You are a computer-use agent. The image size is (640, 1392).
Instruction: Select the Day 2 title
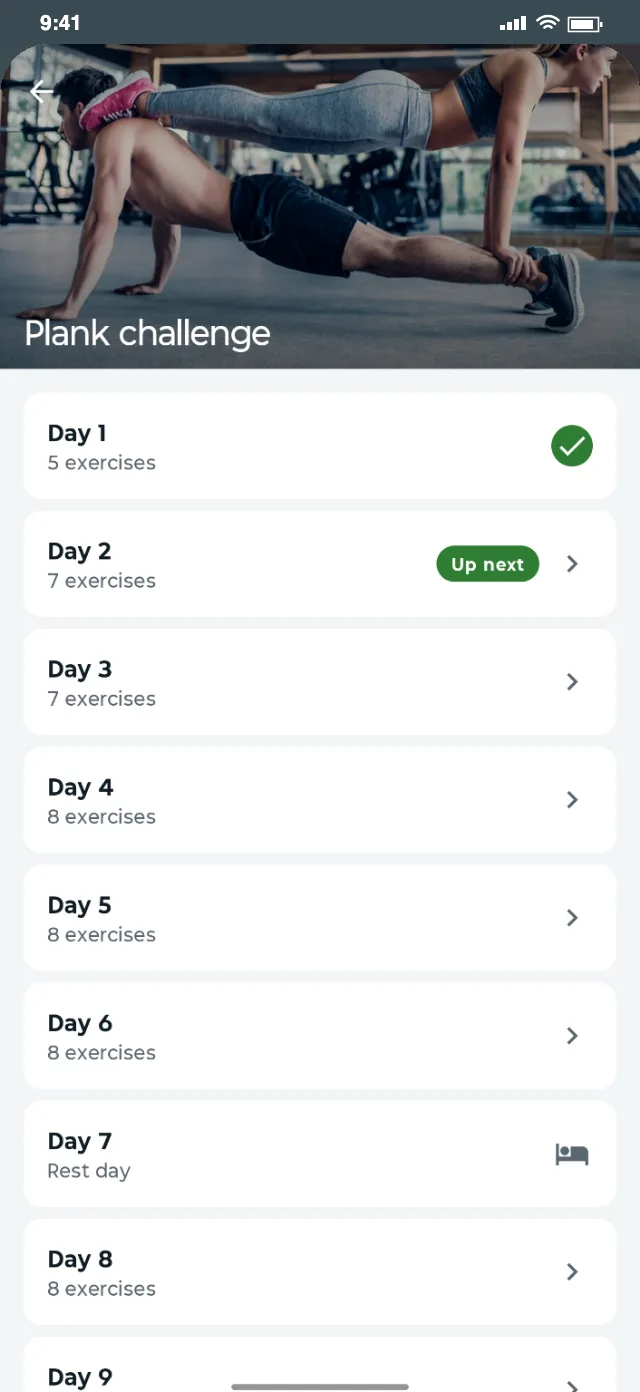point(80,551)
